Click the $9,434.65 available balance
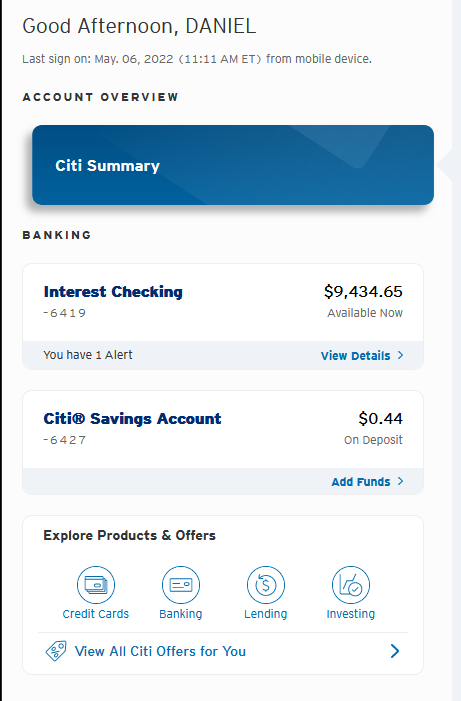 363,291
